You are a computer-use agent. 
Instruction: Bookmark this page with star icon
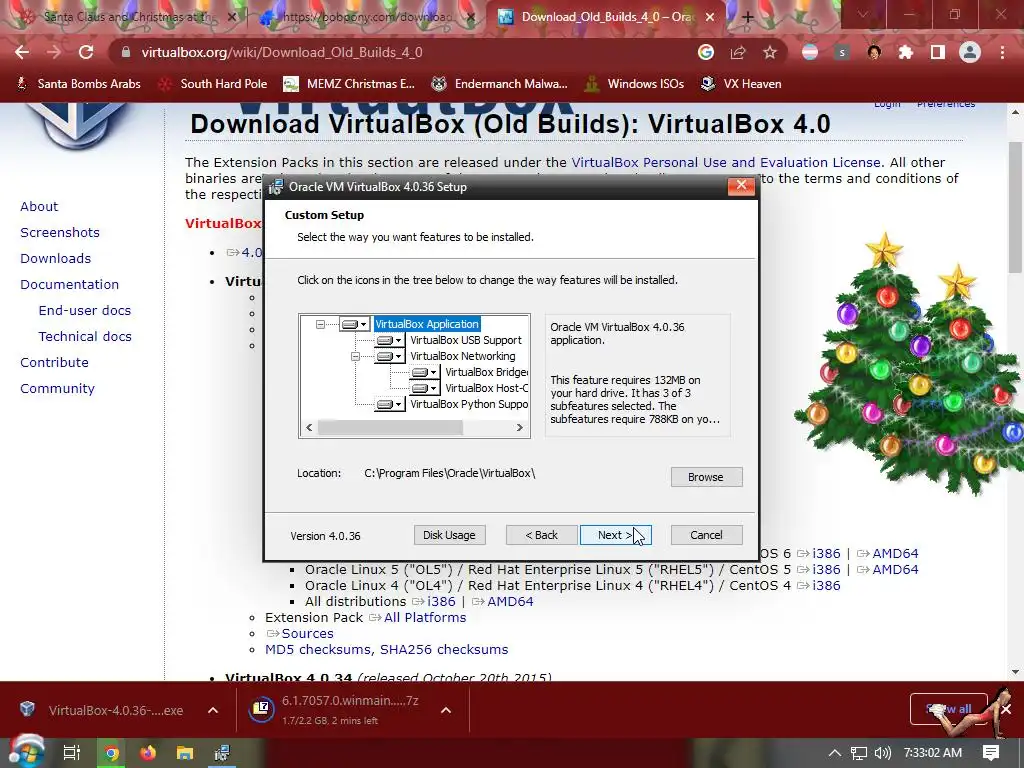[x=770, y=52]
